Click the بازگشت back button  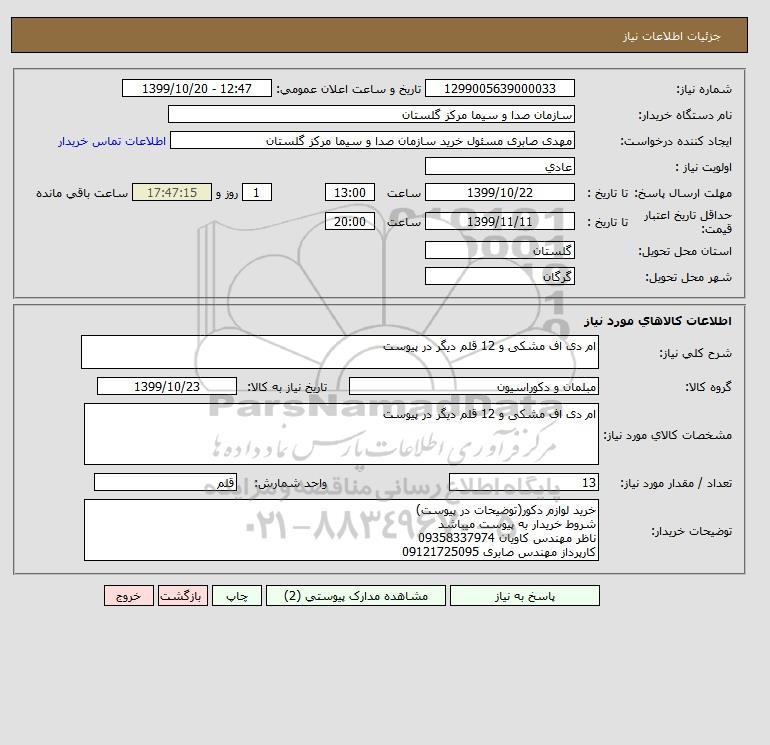tap(183, 596)
